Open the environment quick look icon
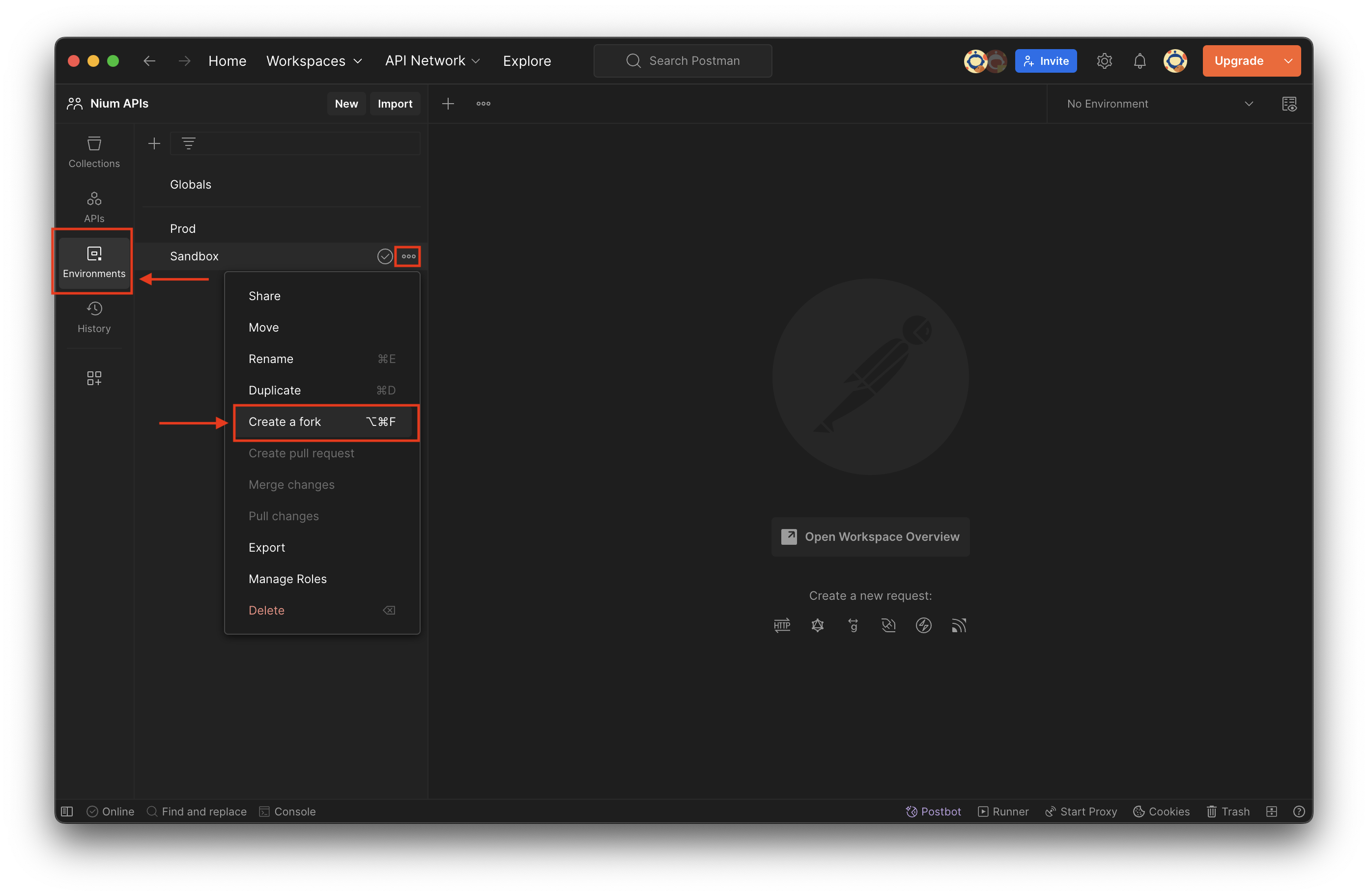Screen dimensions: 1368x896 click(x=1289, y=104)
